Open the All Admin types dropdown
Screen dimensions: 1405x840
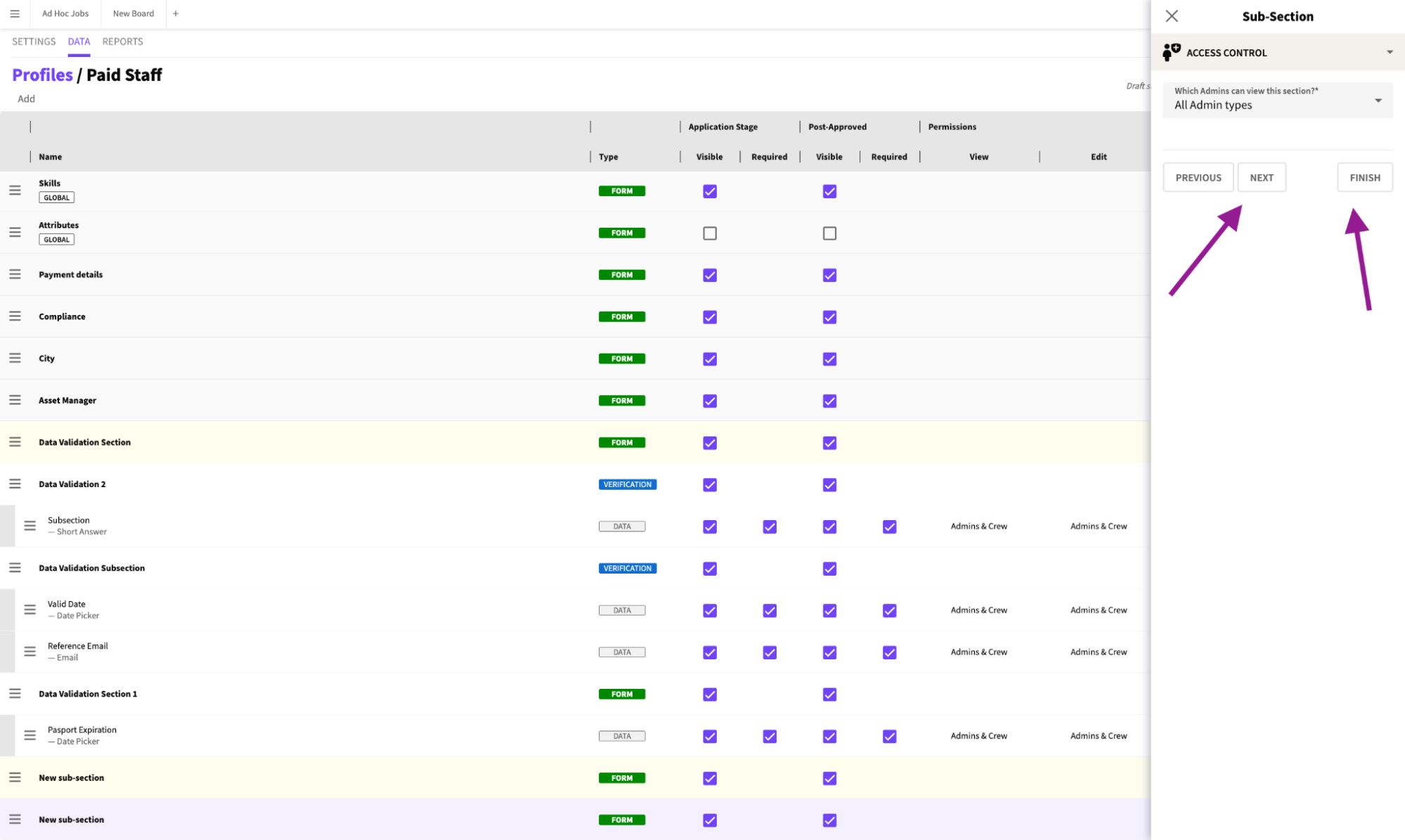tap(1278, 101)
